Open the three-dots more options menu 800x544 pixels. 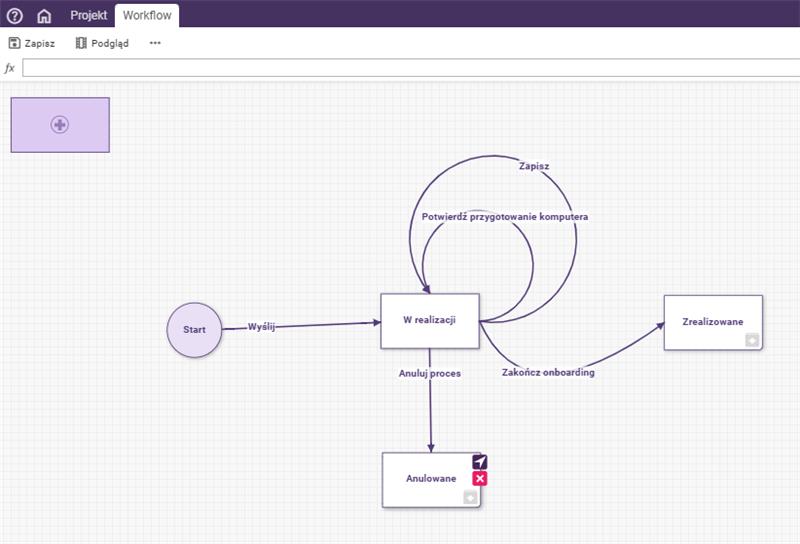[155, 43]
